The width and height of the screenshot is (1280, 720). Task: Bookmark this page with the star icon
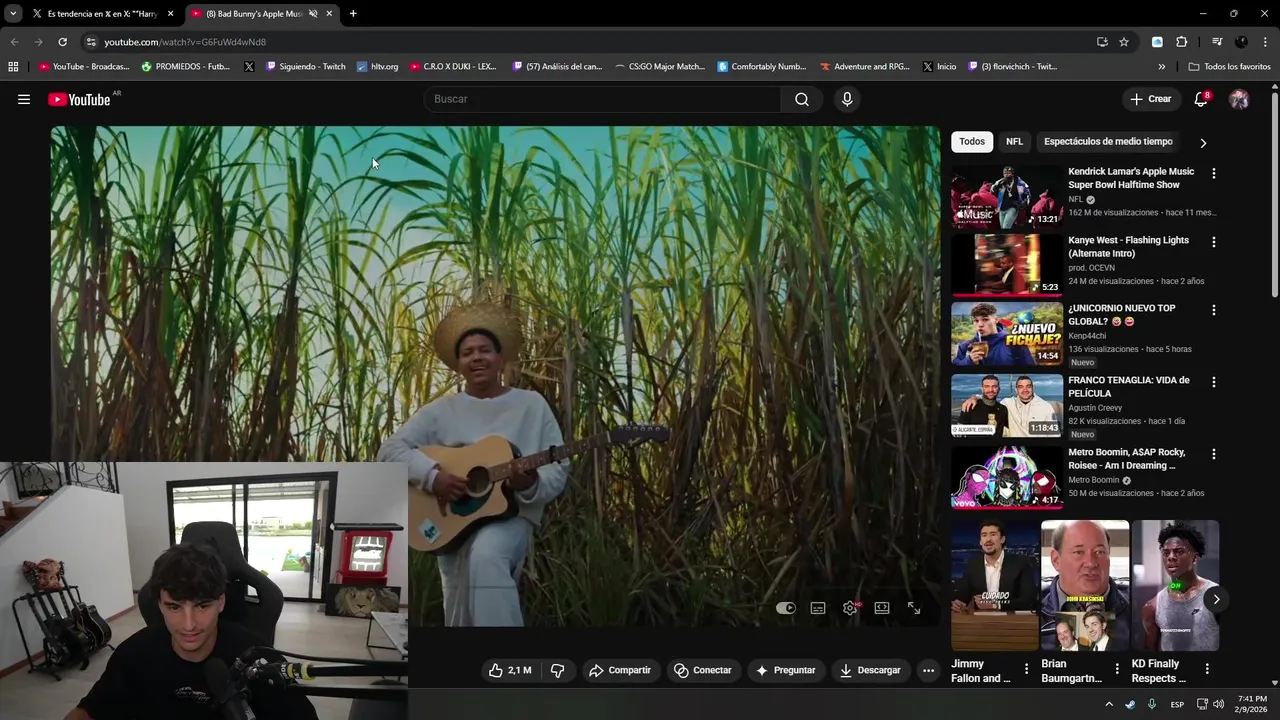point(1124,42)
